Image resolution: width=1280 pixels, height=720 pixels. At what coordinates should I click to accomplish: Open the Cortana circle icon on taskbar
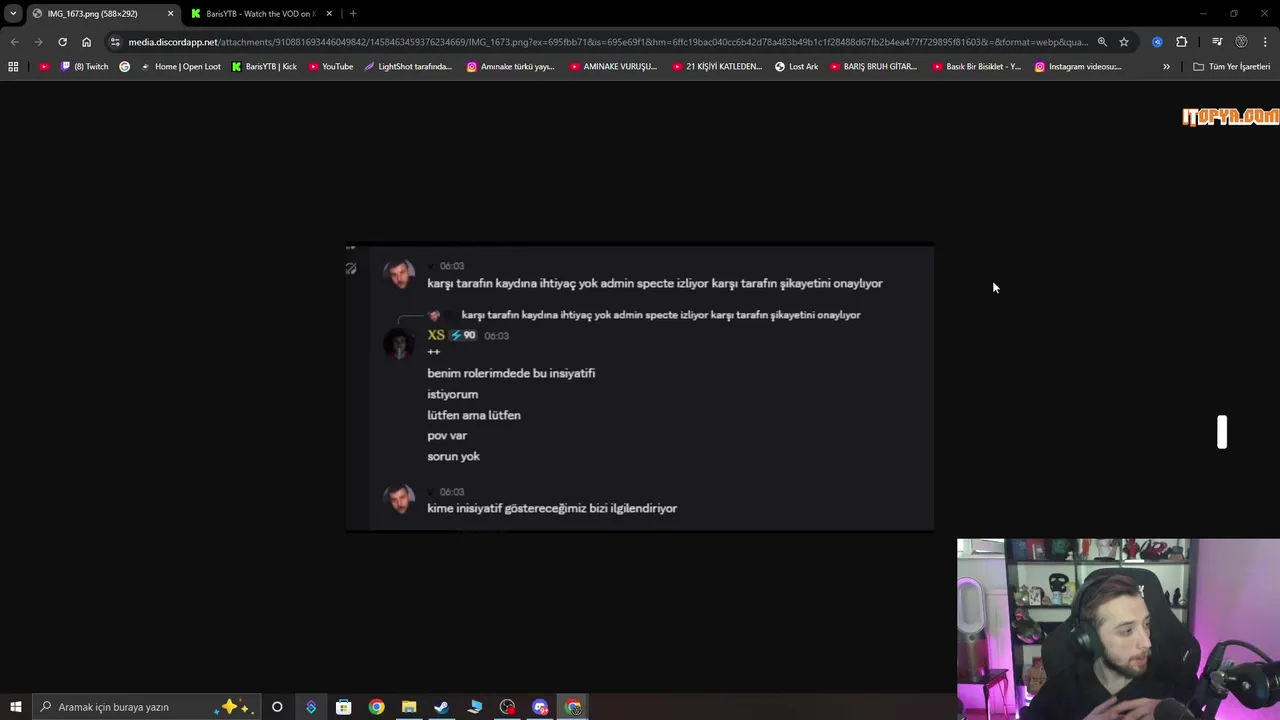[277, 707]
